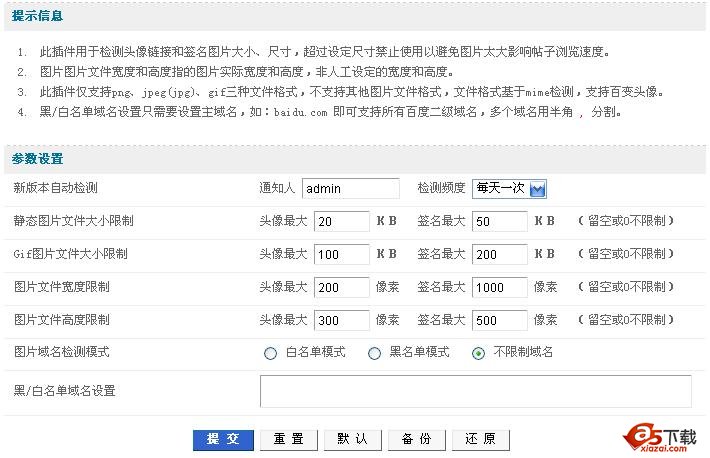Image resolution: width=710 pixels, height=458 pixels.
Task: Edit 图片文件宽度 签名最大 value 1000
Action: coord(499,288)
